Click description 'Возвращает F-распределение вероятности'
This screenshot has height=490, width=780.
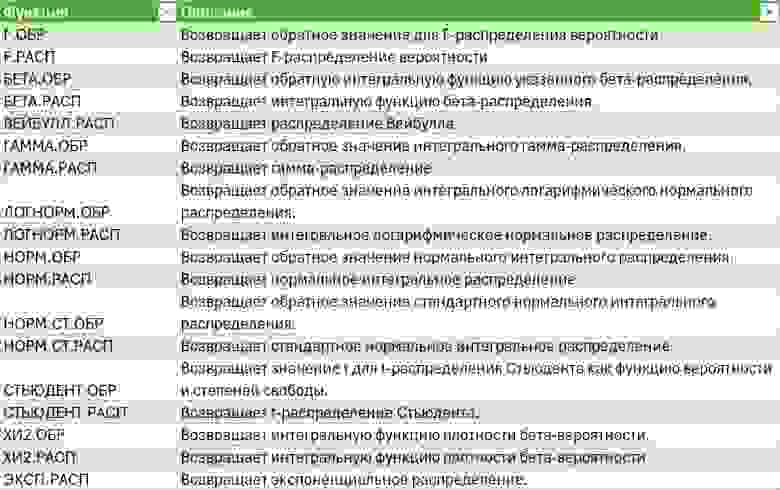pyautogui.click(x=334, y=57)
